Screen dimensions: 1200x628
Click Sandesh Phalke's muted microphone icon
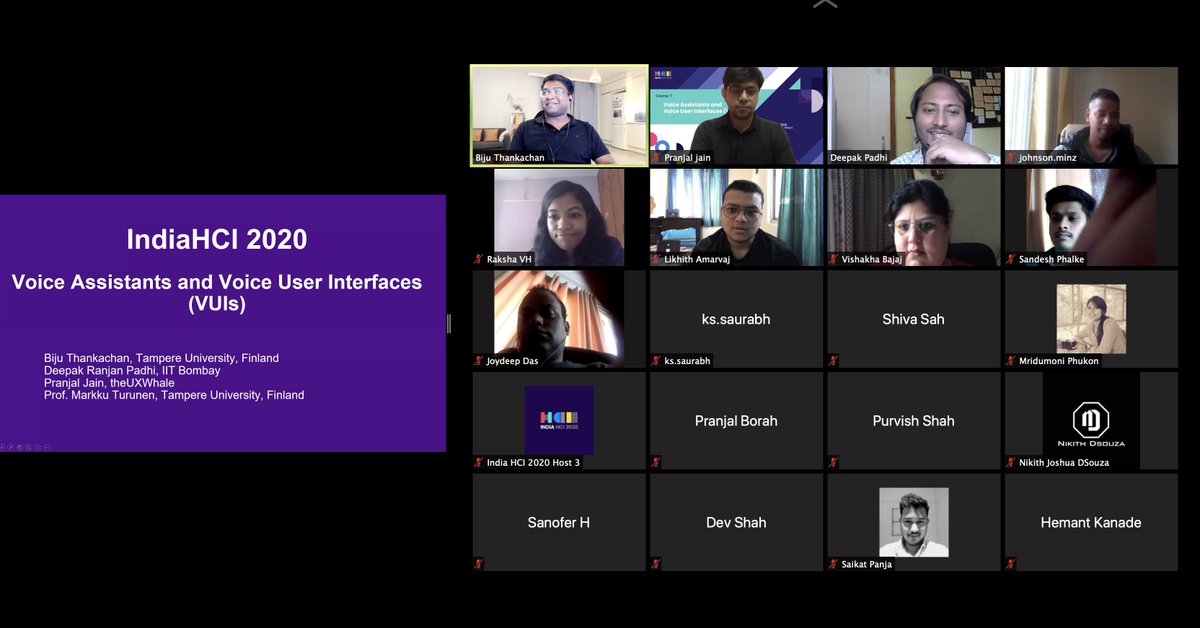(x=1011, y=260)
